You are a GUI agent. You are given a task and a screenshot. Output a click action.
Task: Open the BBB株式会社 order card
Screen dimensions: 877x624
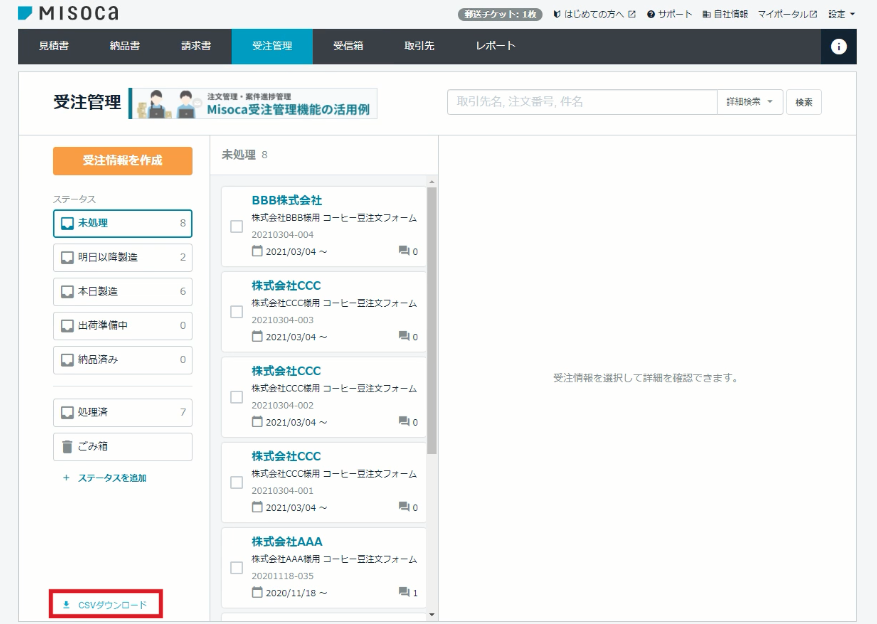324,226
